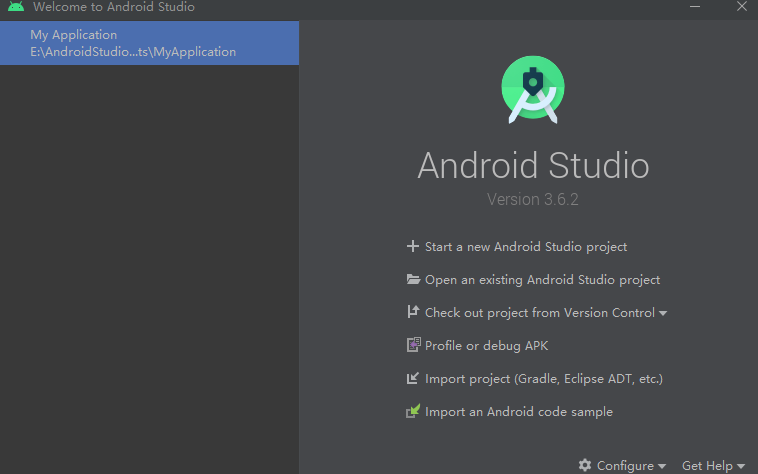Click the Profile or debug APK icon

point(413,345)
